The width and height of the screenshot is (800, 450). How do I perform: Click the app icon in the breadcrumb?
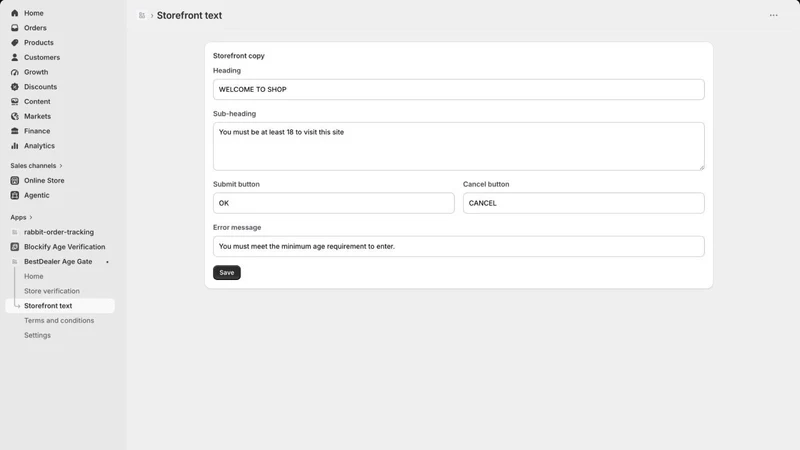pos(142,16)
